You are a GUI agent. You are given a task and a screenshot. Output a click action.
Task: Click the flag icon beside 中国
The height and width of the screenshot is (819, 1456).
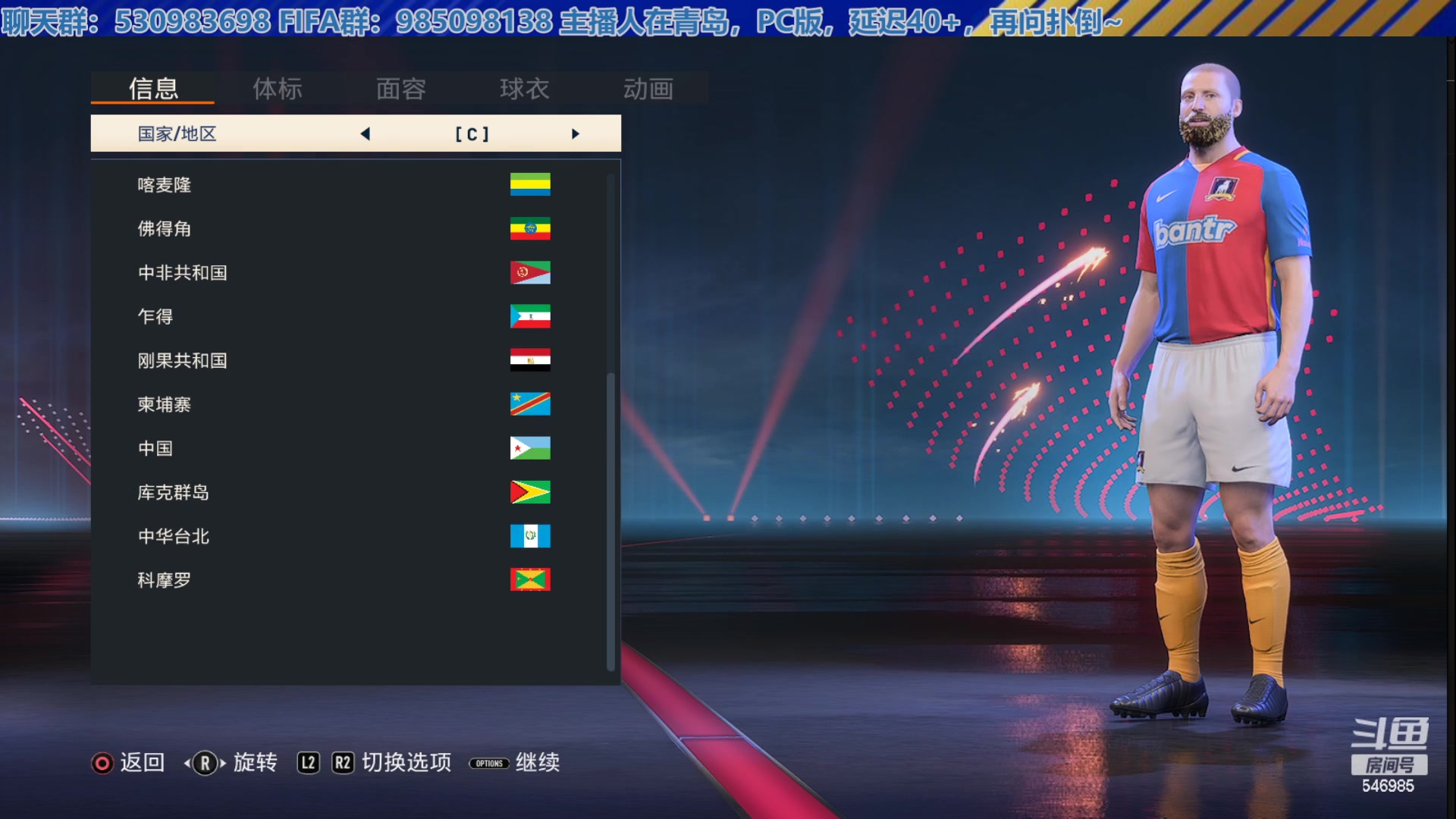pyautogui.click(x=530, y=448)
